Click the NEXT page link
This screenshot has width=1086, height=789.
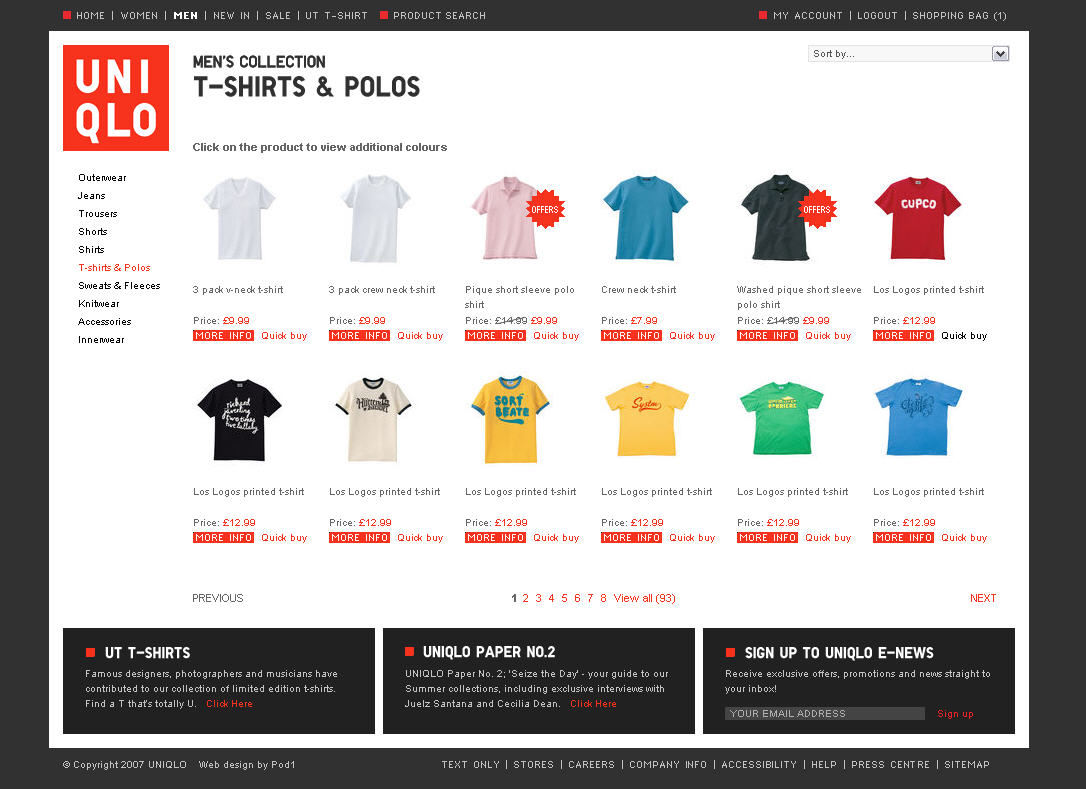point(983,598)
